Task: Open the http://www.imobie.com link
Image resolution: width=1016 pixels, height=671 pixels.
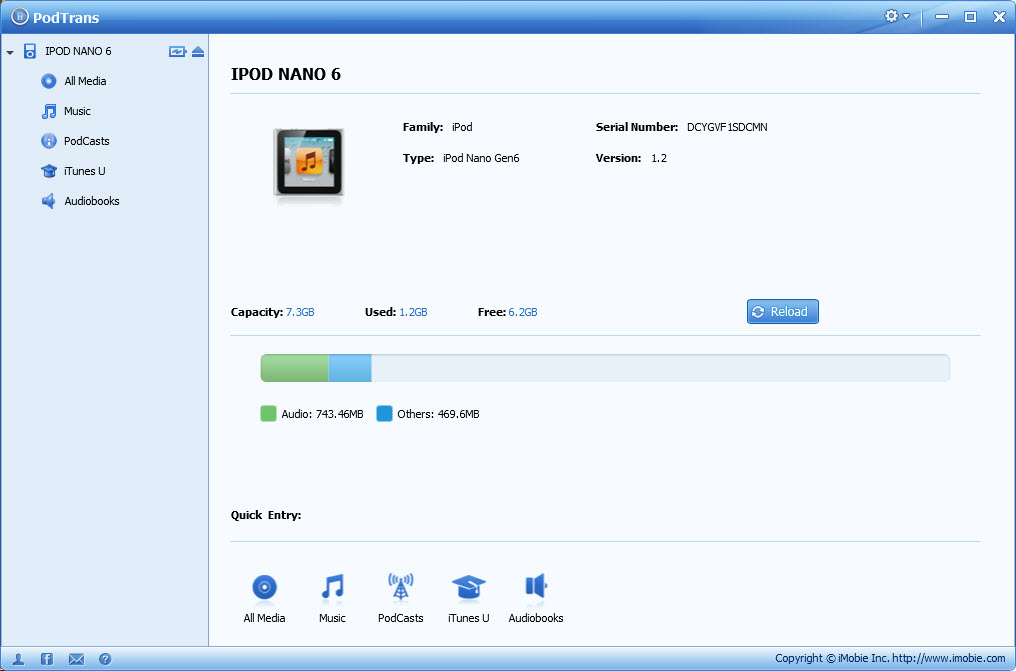Action: [x=949, y=658]
